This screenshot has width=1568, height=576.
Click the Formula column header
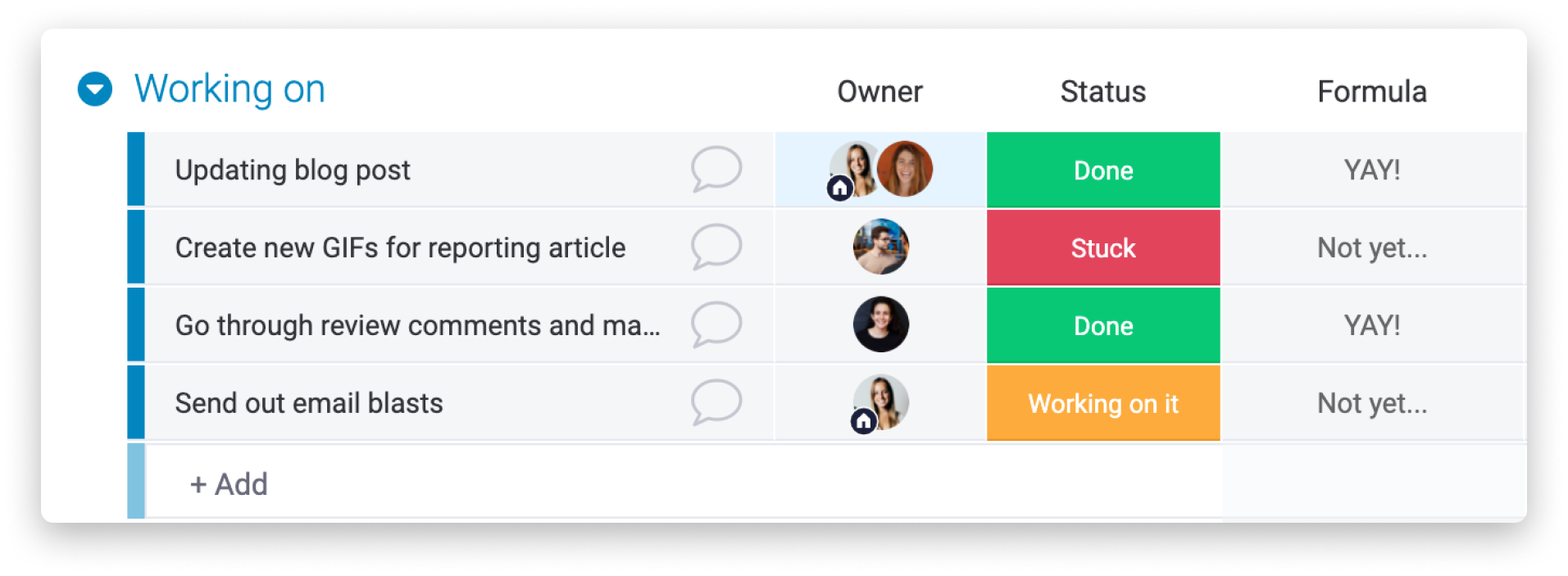tap(1372, 92)
